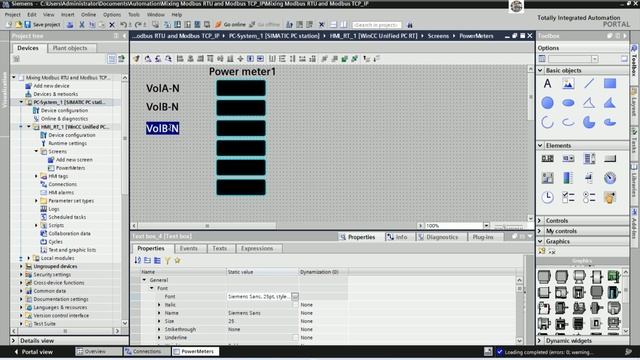640x360 pixels.
Task: Switch to the Texts tab in inspector
Action: click(x=219, y=248)
